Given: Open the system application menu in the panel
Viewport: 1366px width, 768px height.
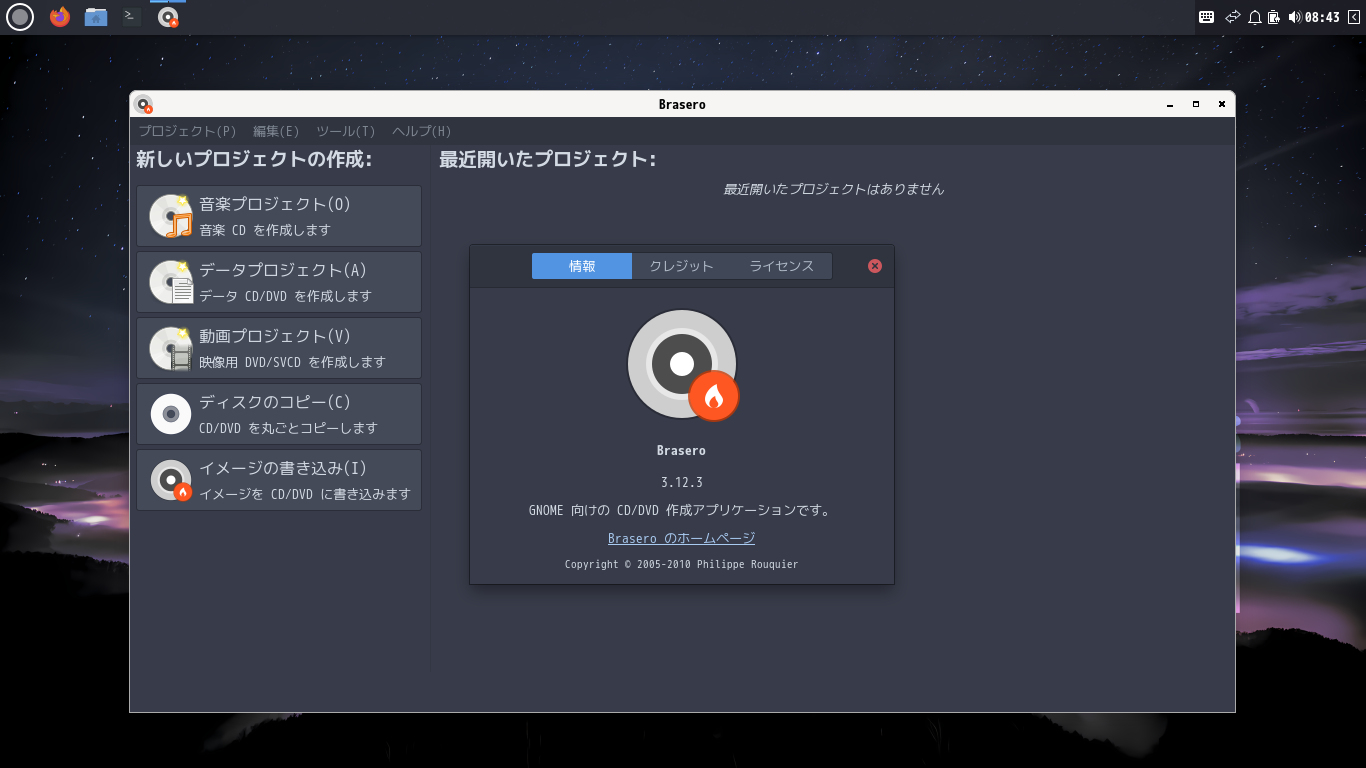Looking at the screenshot, I should (20, 17).
